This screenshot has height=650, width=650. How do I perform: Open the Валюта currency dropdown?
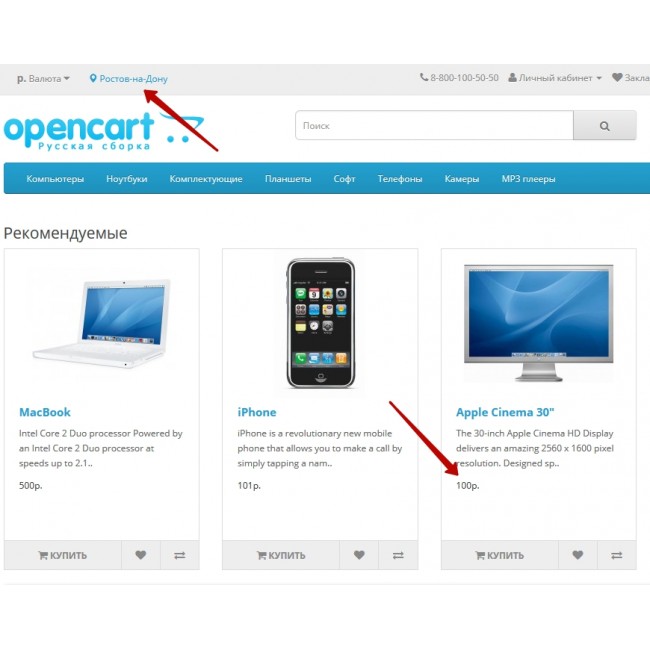point(43,78)
